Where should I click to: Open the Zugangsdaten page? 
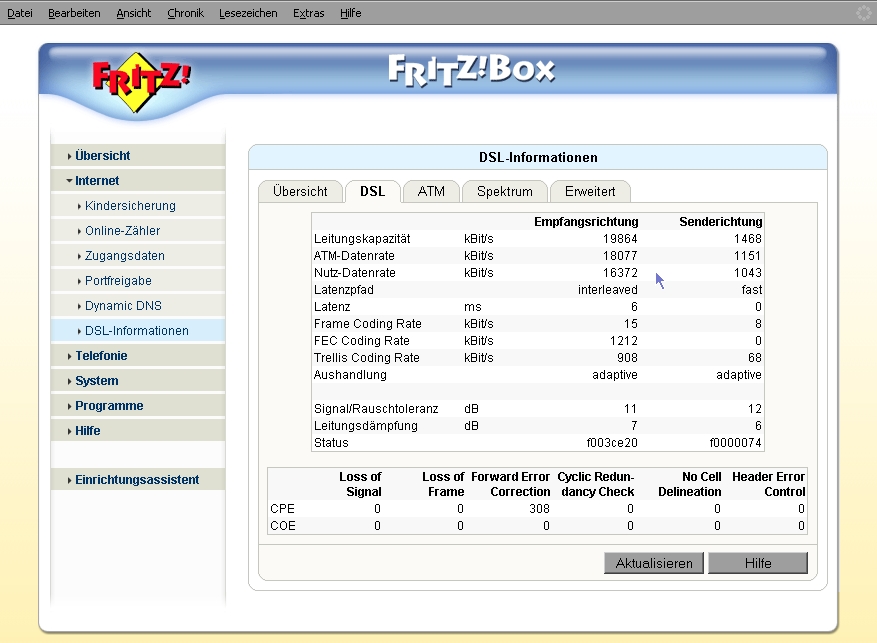138,256
